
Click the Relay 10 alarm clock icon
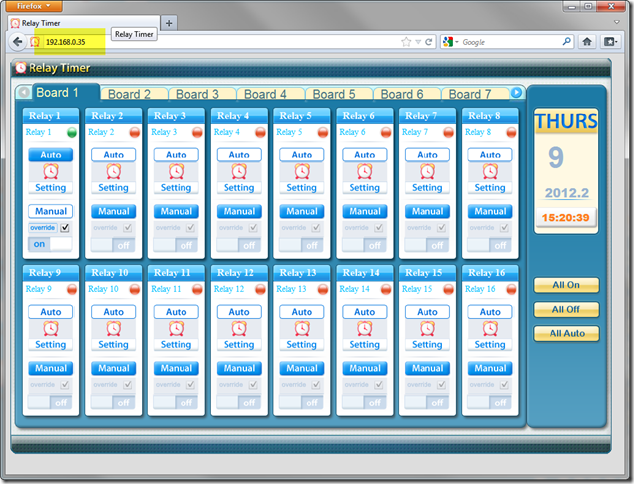click(x=114, y=328)
